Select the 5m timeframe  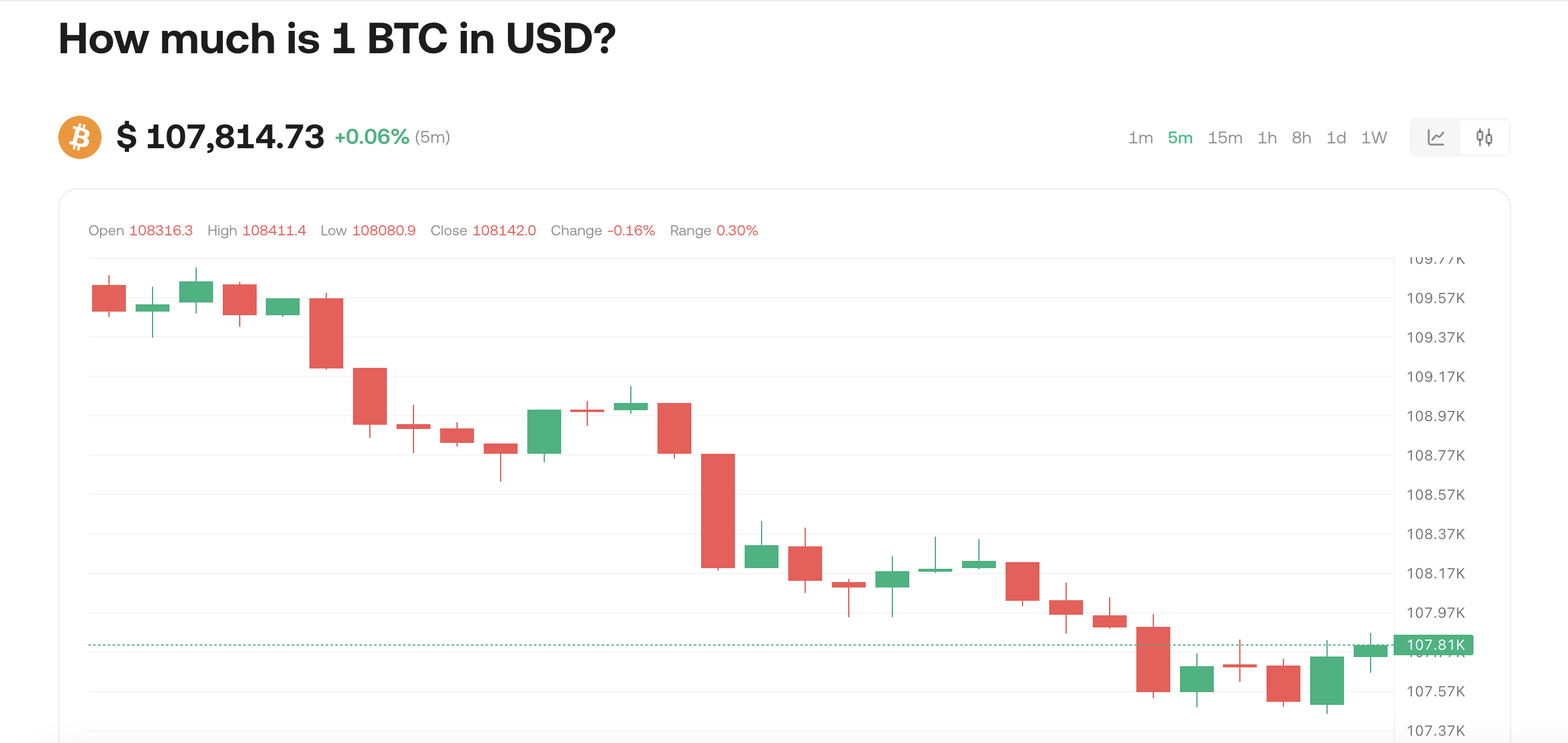pos(1180,138)
